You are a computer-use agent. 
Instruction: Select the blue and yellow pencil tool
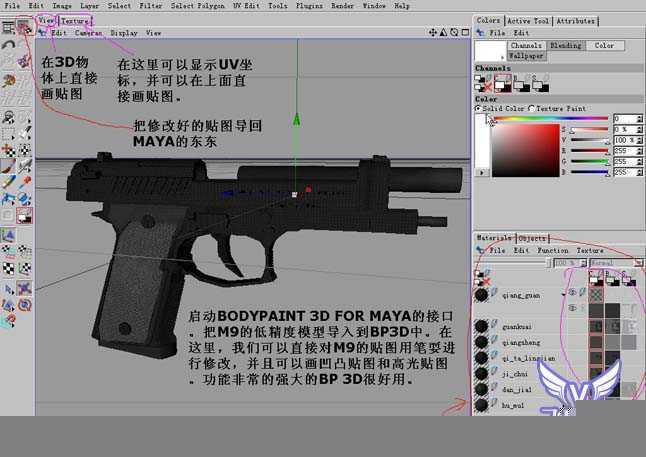click(x=8, y=182)
